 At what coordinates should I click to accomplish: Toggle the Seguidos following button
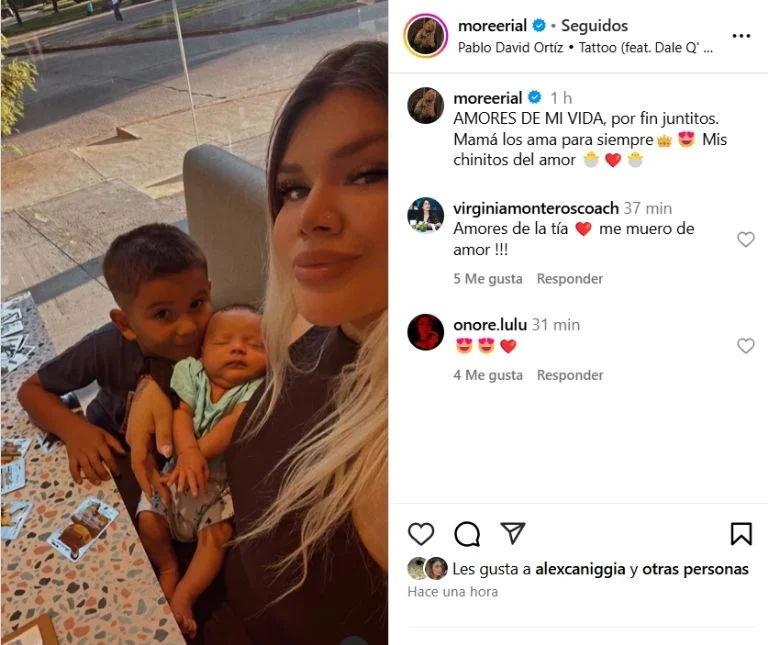coord(594,25)
